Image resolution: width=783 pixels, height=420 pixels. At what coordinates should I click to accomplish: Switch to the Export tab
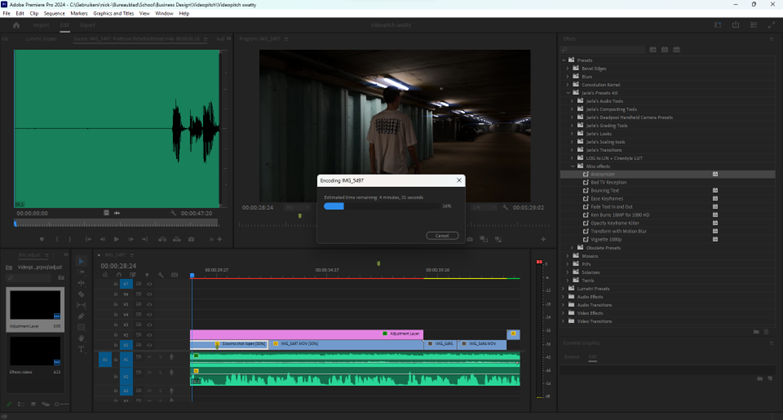pos(87,25)
